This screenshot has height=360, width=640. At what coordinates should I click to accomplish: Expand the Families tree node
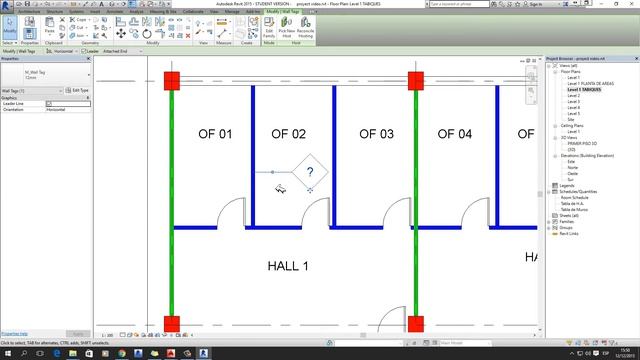[x=549, y=222]
